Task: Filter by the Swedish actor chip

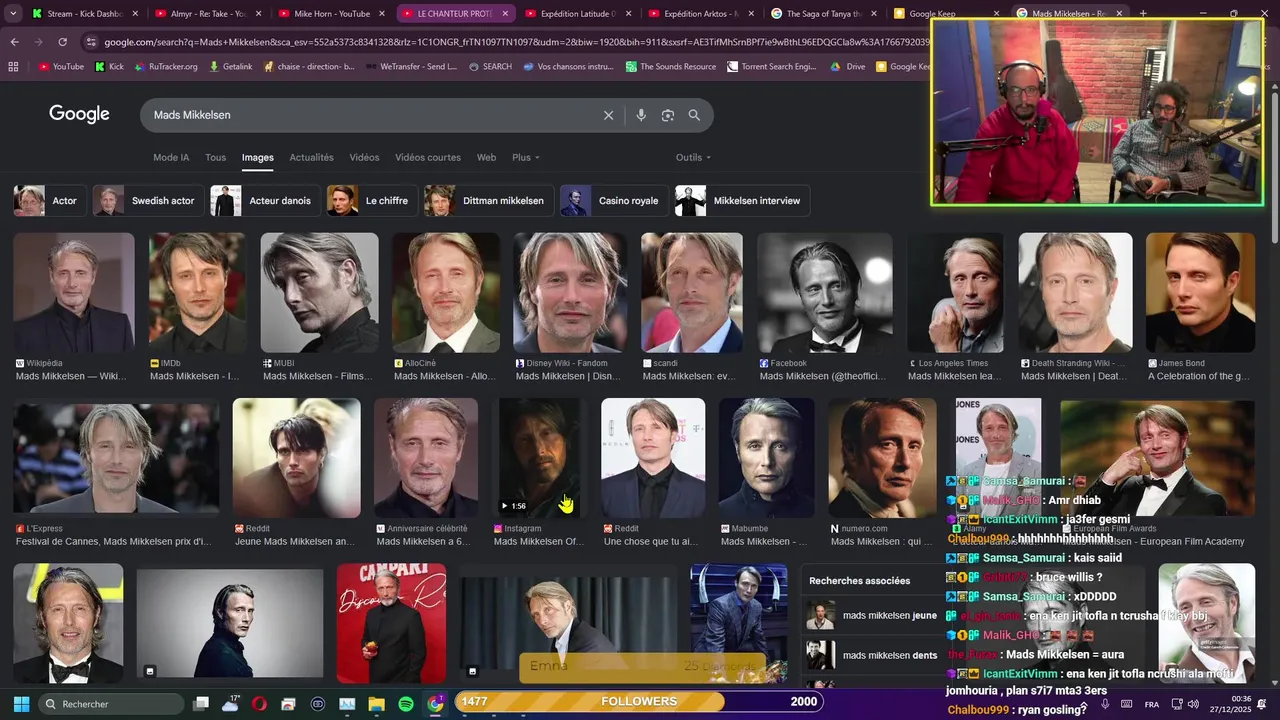Action: (148, 200)
